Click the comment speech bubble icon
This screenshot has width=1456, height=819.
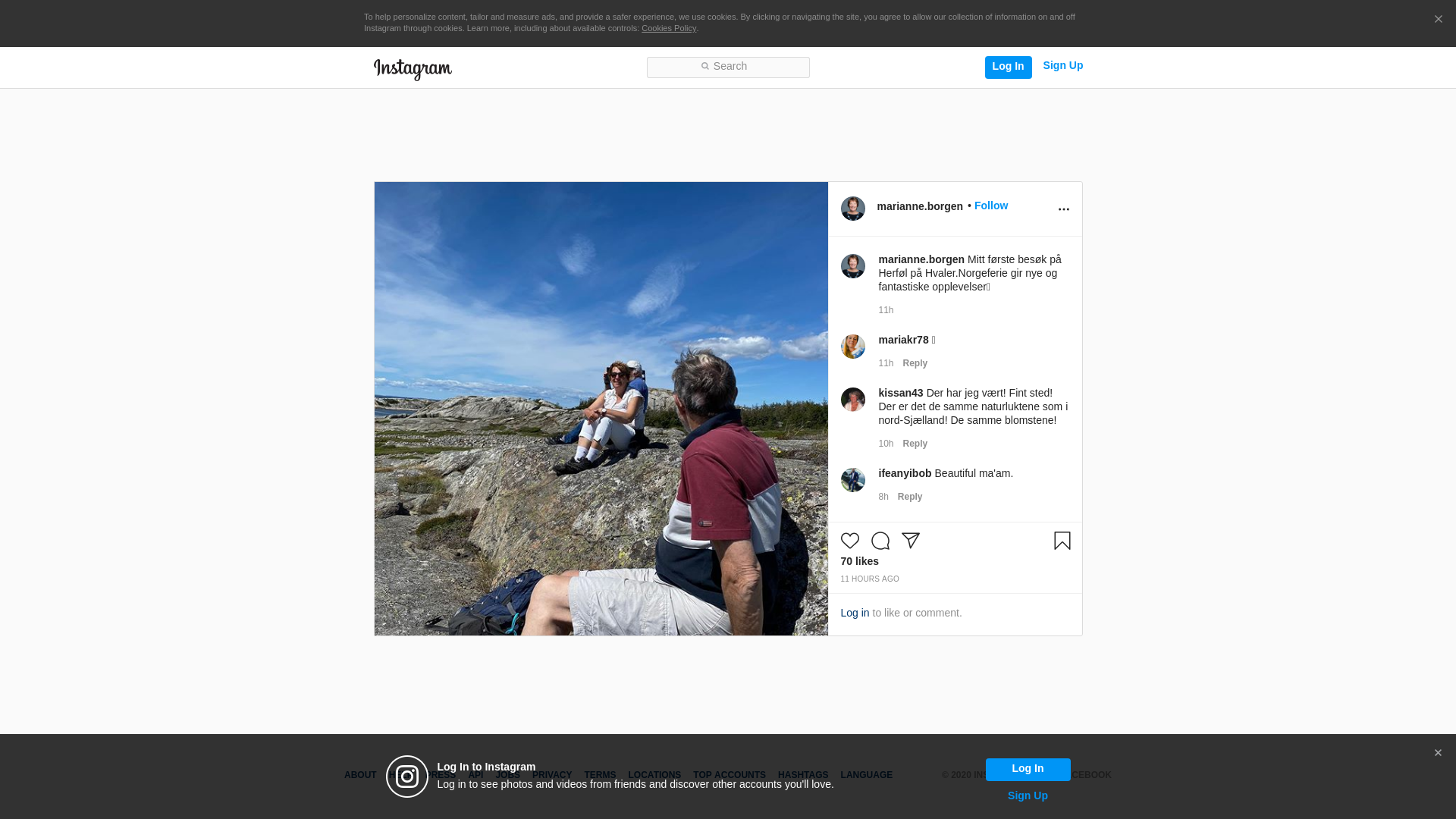(x=880, y=541)
